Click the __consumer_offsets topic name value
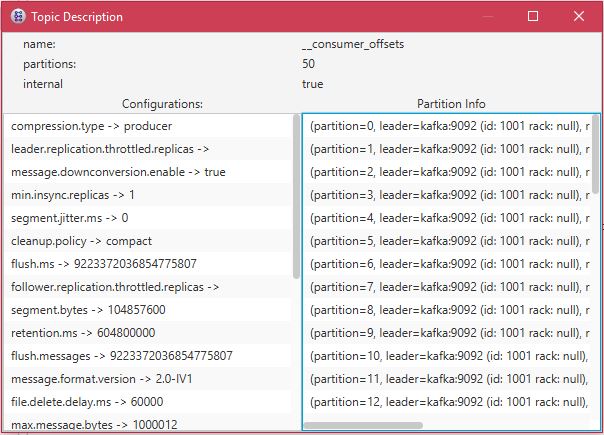The width and height of the screenshot is (604, 435). pos(352,44)
